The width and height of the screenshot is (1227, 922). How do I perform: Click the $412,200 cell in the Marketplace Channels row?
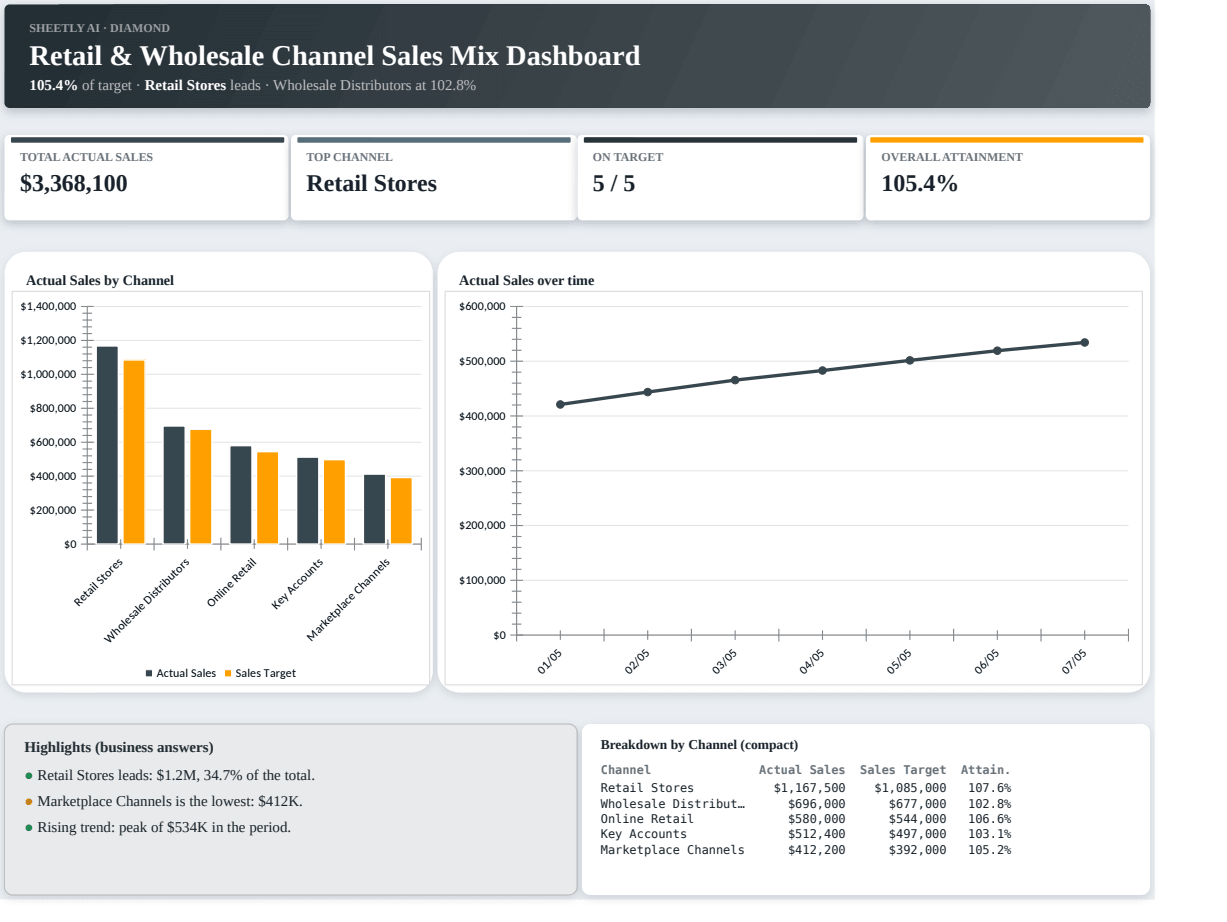tap(817, 850)
